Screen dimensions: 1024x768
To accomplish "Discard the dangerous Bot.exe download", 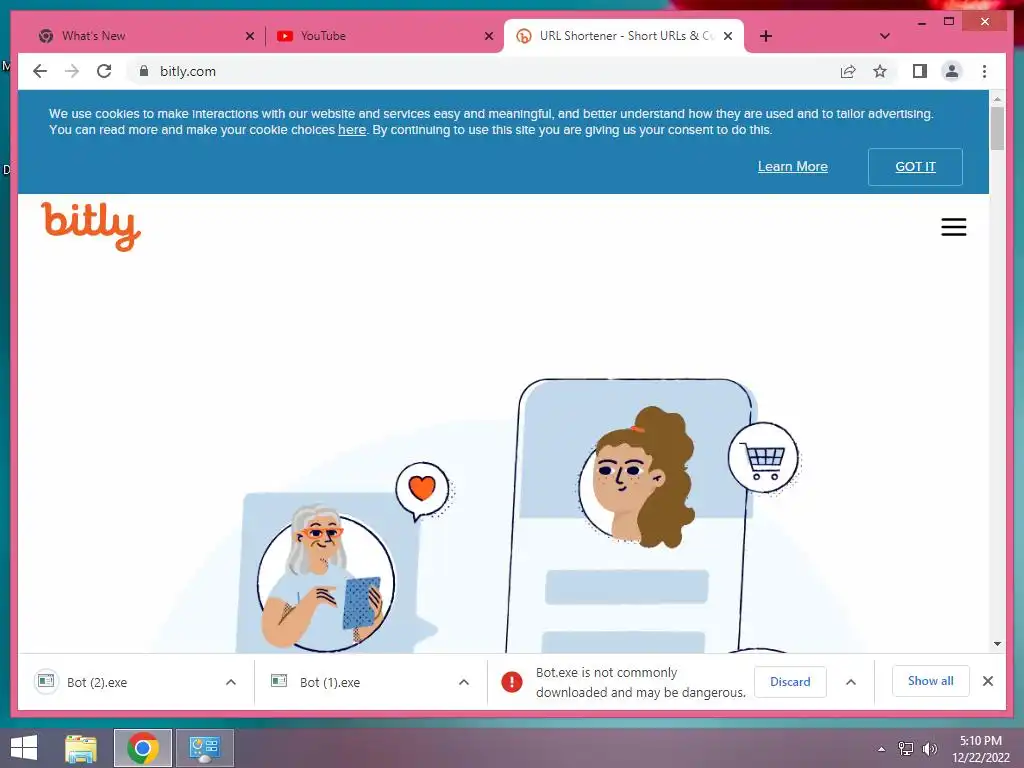I will [x=790, y=682].
